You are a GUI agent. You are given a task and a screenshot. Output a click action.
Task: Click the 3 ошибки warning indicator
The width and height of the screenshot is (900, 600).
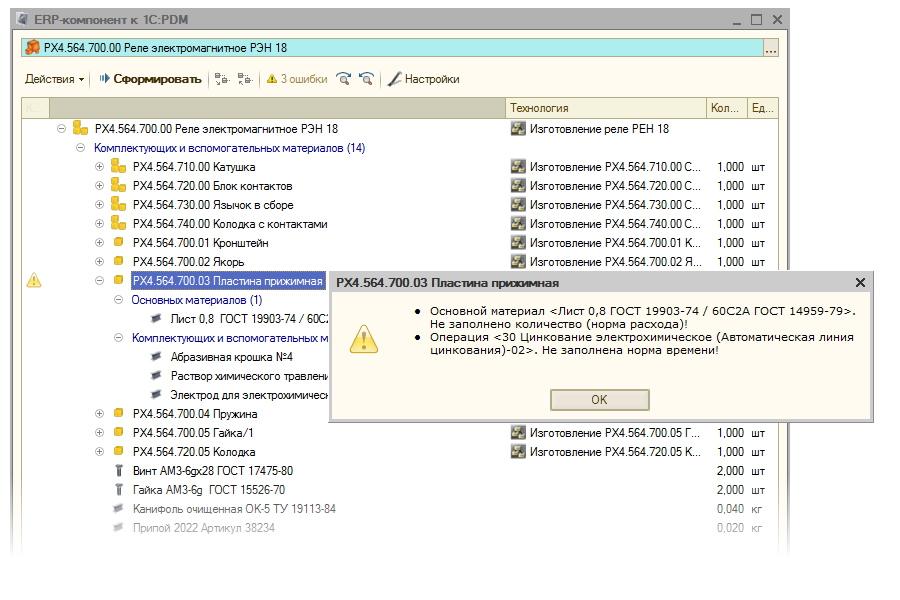(296, 79)
